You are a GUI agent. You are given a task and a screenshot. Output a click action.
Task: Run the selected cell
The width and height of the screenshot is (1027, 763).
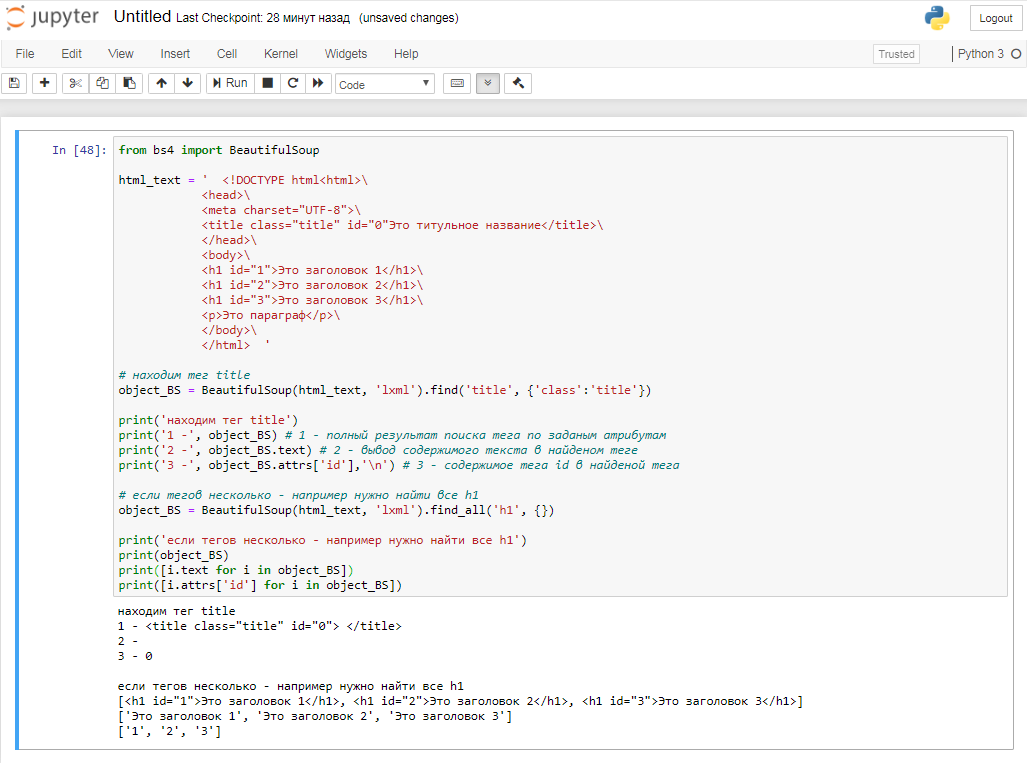coord(230,83)
